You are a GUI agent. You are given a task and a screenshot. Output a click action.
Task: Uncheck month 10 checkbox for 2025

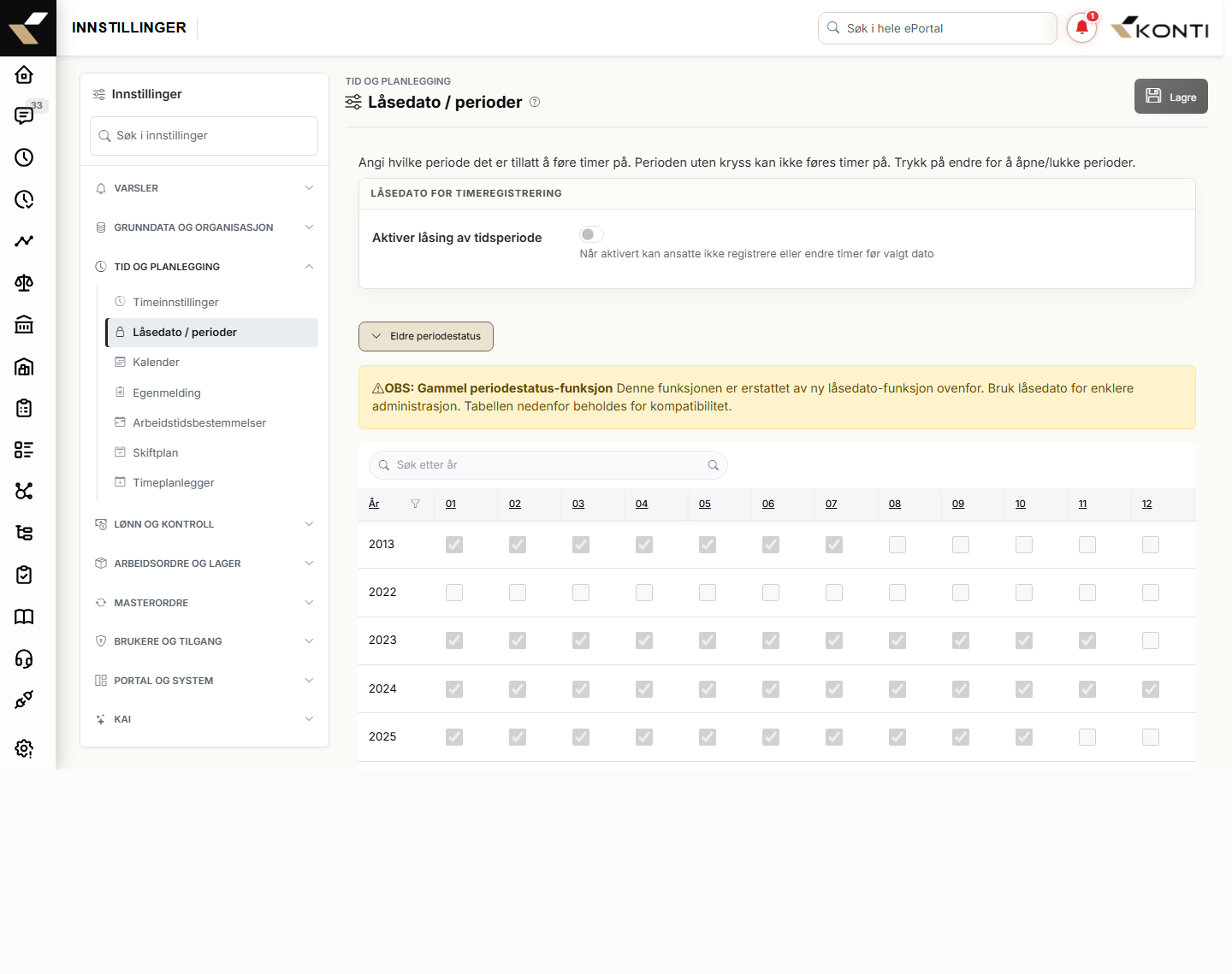point(1024,737)
